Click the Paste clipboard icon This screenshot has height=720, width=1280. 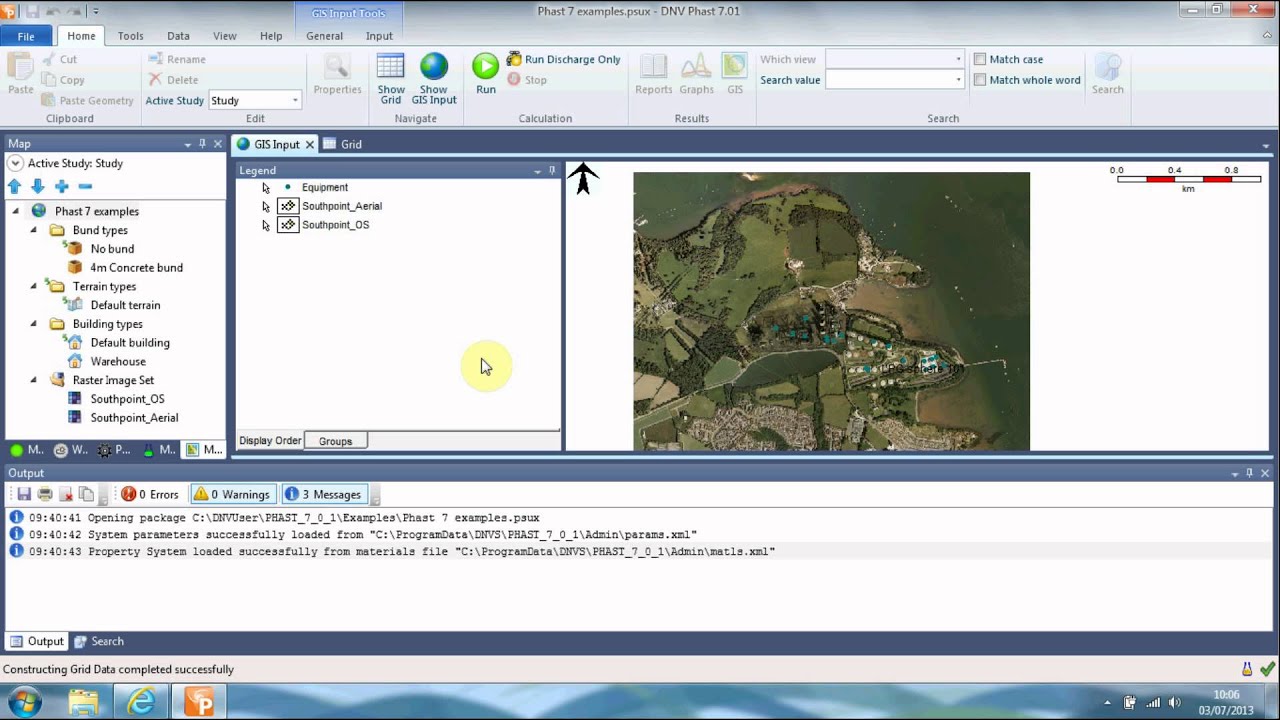[x=20, y=67]
